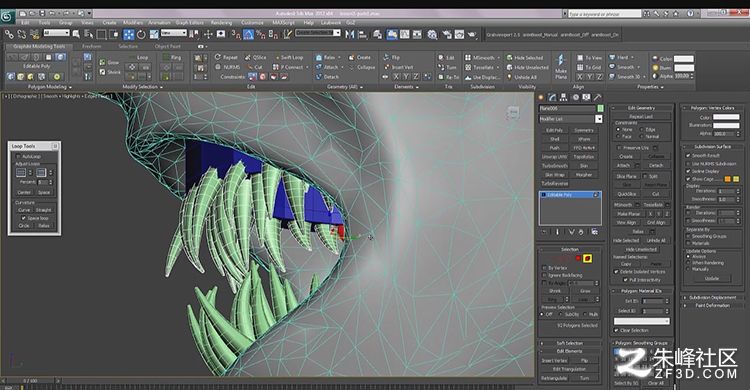Click the Flip ribbon tool
Screen dimensions: 750x390
(391, 57)
